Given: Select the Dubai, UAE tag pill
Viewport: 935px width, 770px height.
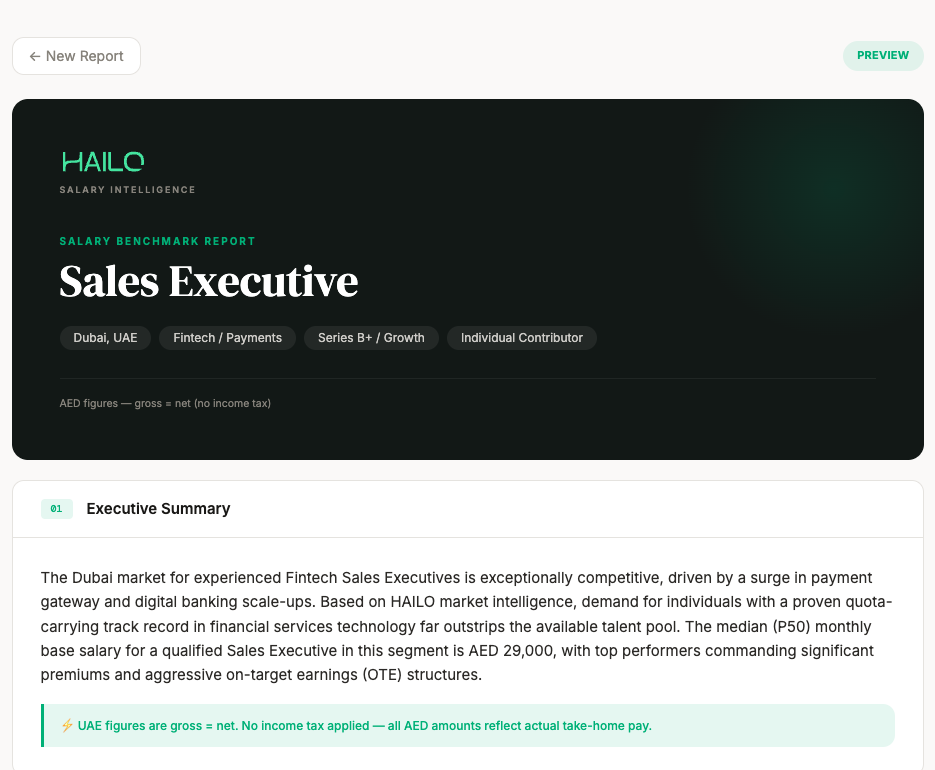Looking at the screenshot, I should click(x=105, y=337).
